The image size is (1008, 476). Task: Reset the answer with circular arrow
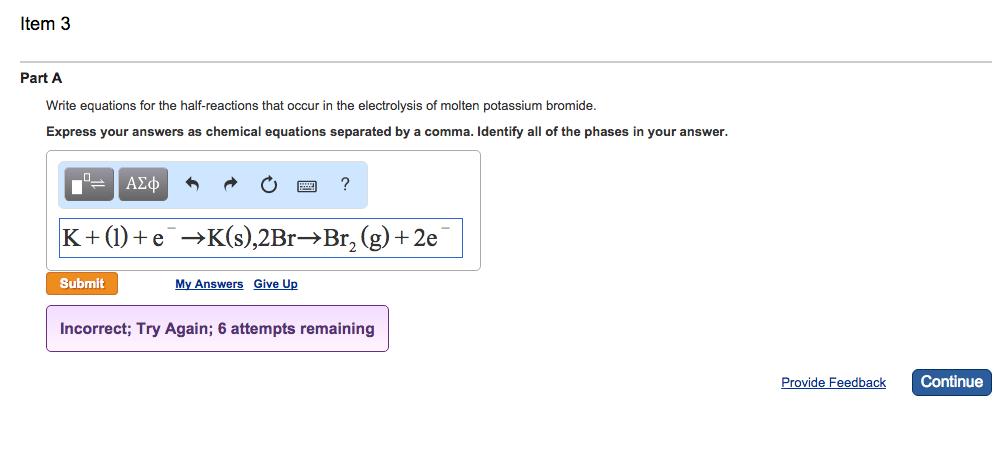tap(268, 184)
